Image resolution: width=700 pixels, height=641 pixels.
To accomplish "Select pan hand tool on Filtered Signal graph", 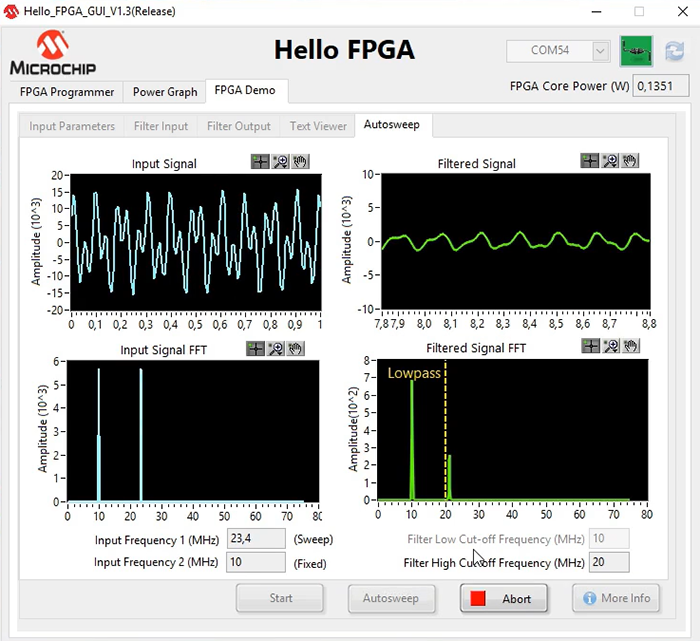I will (629, 161).
